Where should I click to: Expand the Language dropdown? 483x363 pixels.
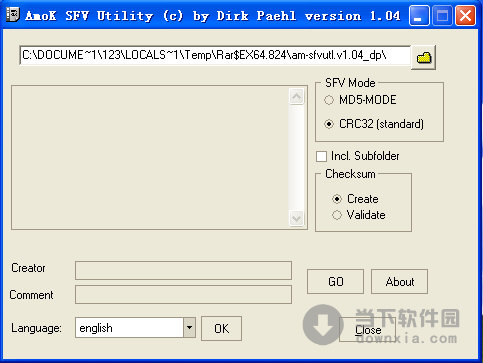click(189, 327)
